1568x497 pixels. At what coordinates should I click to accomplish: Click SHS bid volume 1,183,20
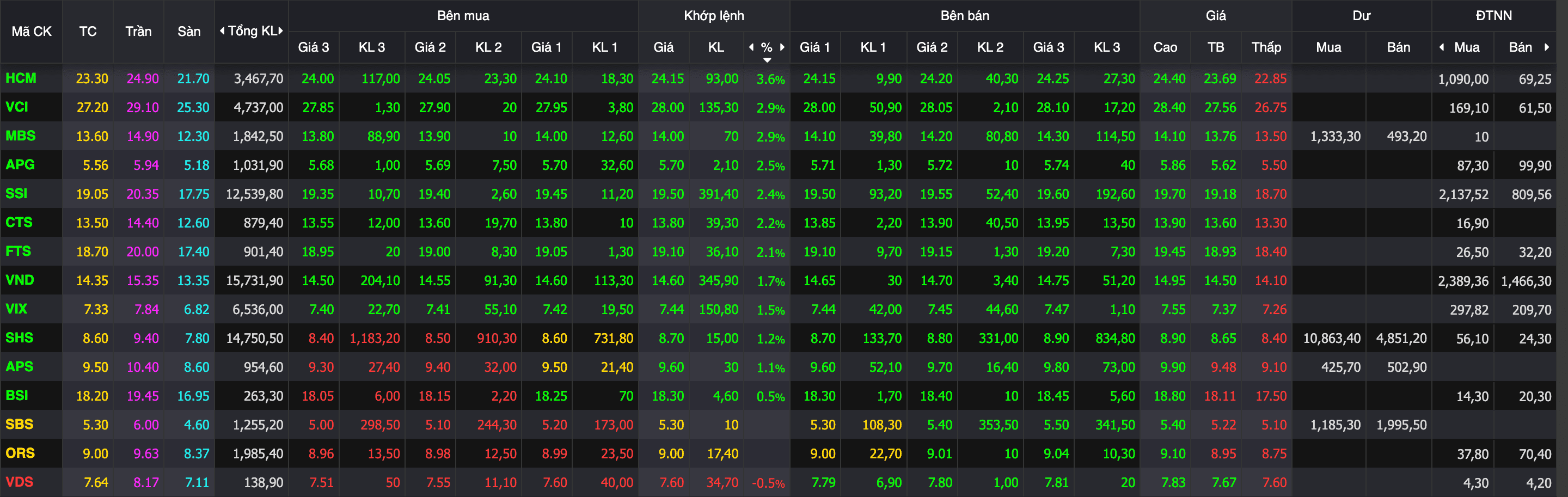(375, 338)
